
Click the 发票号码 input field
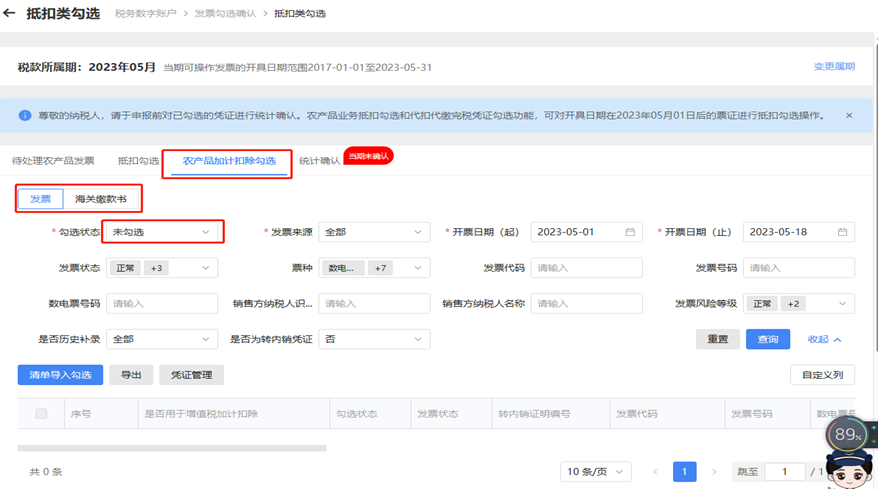(x=798, y=268)
